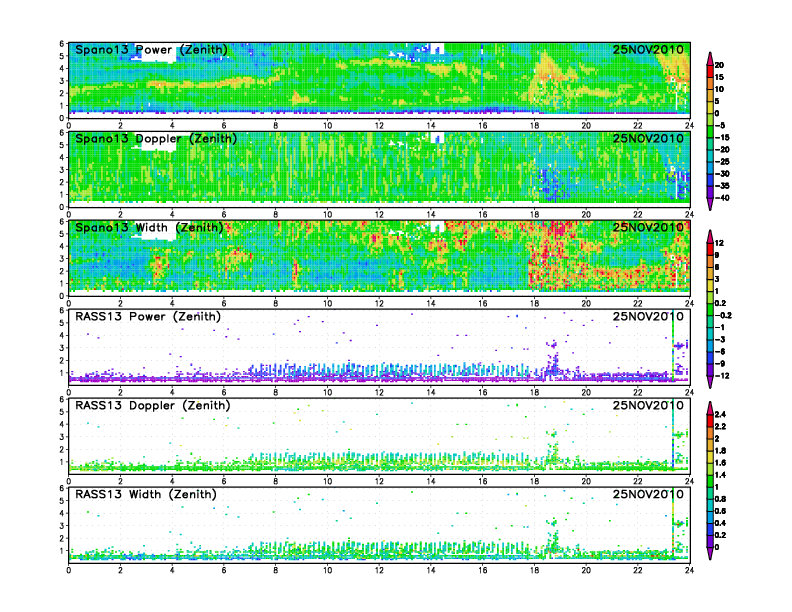This screenshot has width=792, height=612.
Task: Click the '1.8' label on the bottom color bar
Action: tap(720, 450)
